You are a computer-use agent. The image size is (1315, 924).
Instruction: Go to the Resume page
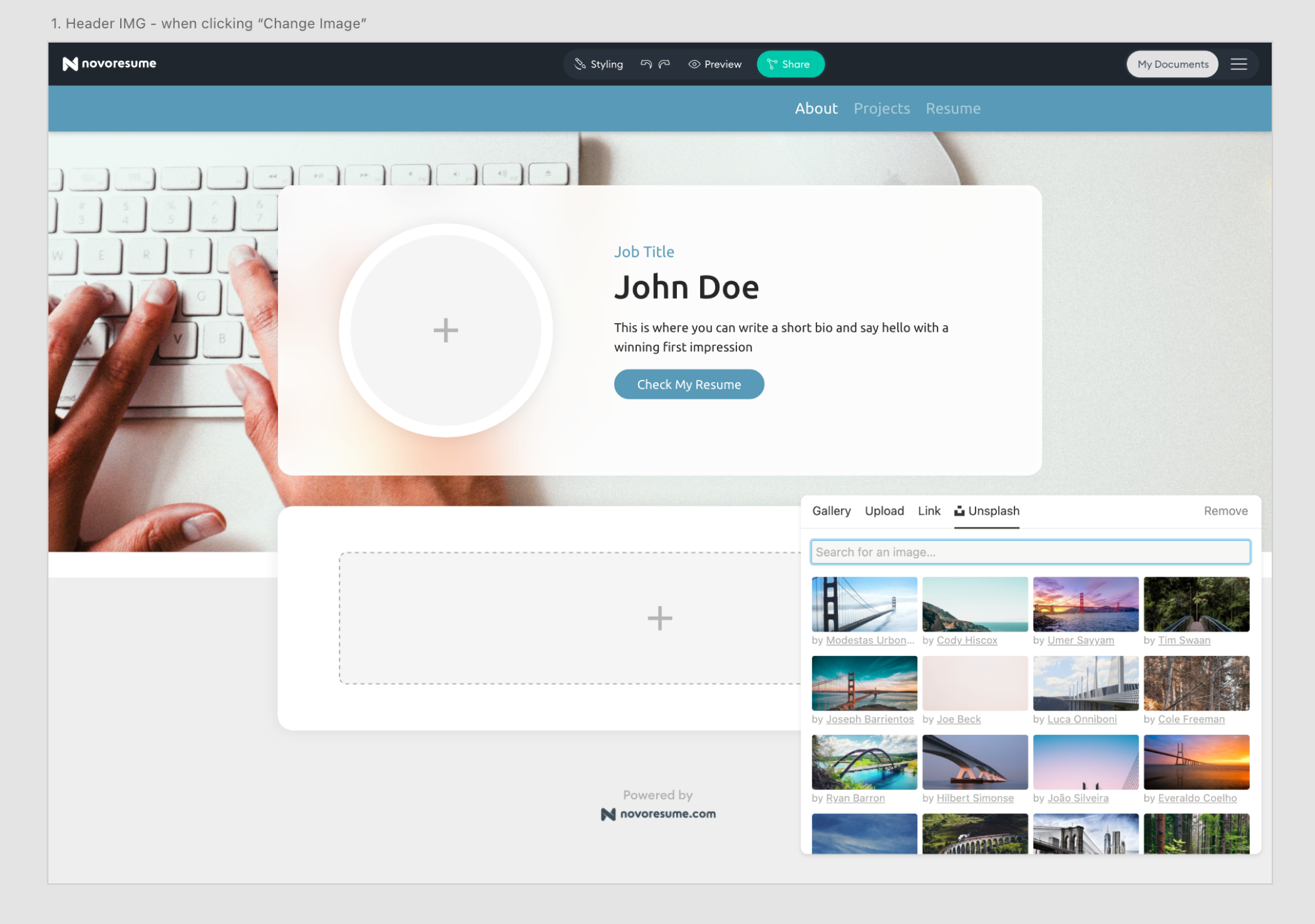point(952,108)
